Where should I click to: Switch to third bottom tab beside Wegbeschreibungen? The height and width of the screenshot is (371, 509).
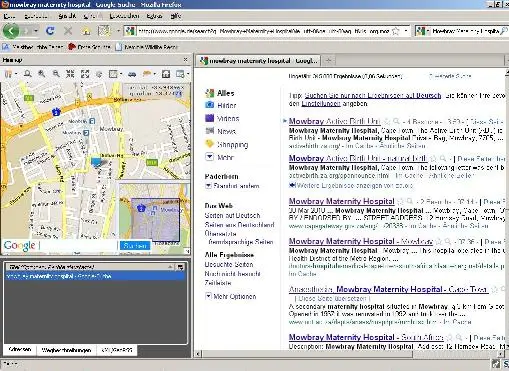[x=117, y=350]
